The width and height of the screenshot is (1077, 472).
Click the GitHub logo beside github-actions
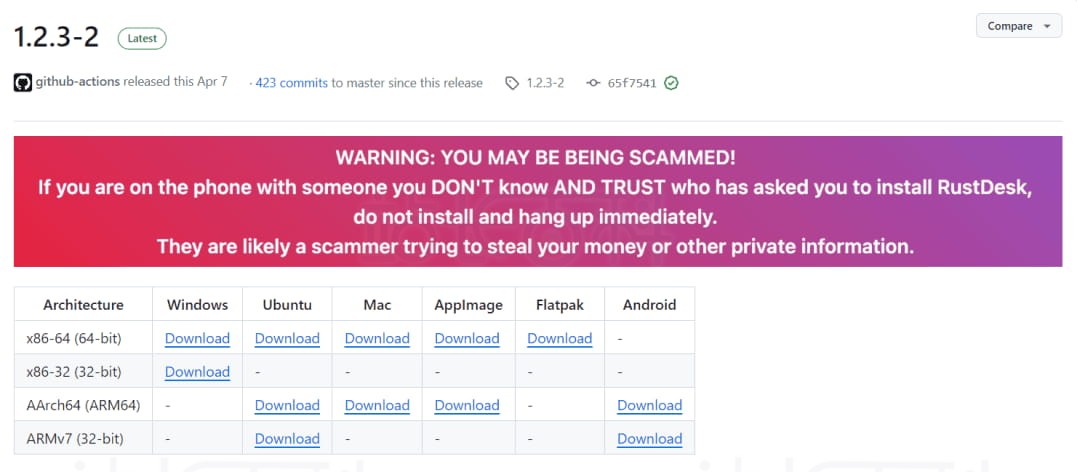click(x=22, y=82)
